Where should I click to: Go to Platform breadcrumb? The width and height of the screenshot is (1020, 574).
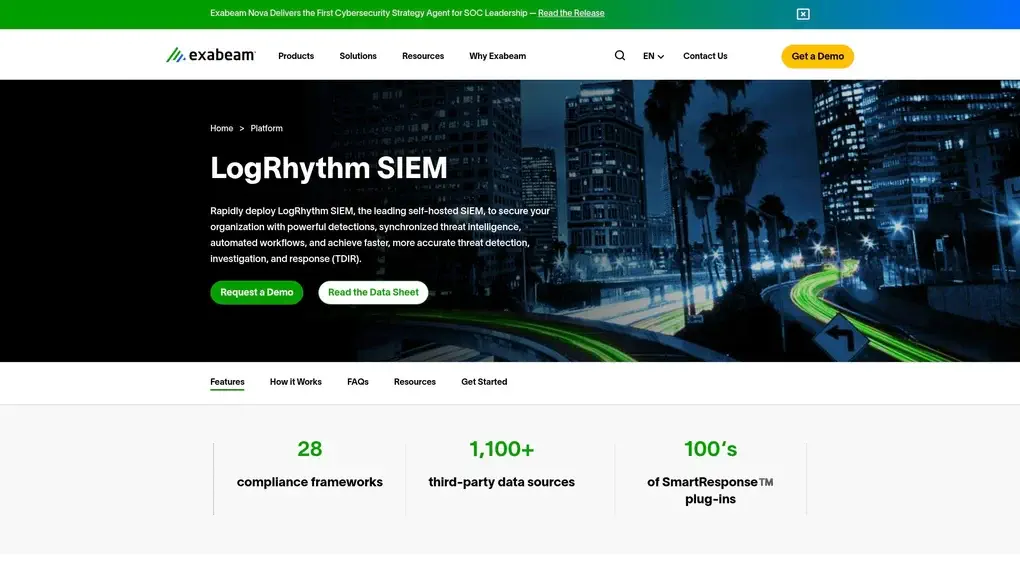tap(267, 128)
